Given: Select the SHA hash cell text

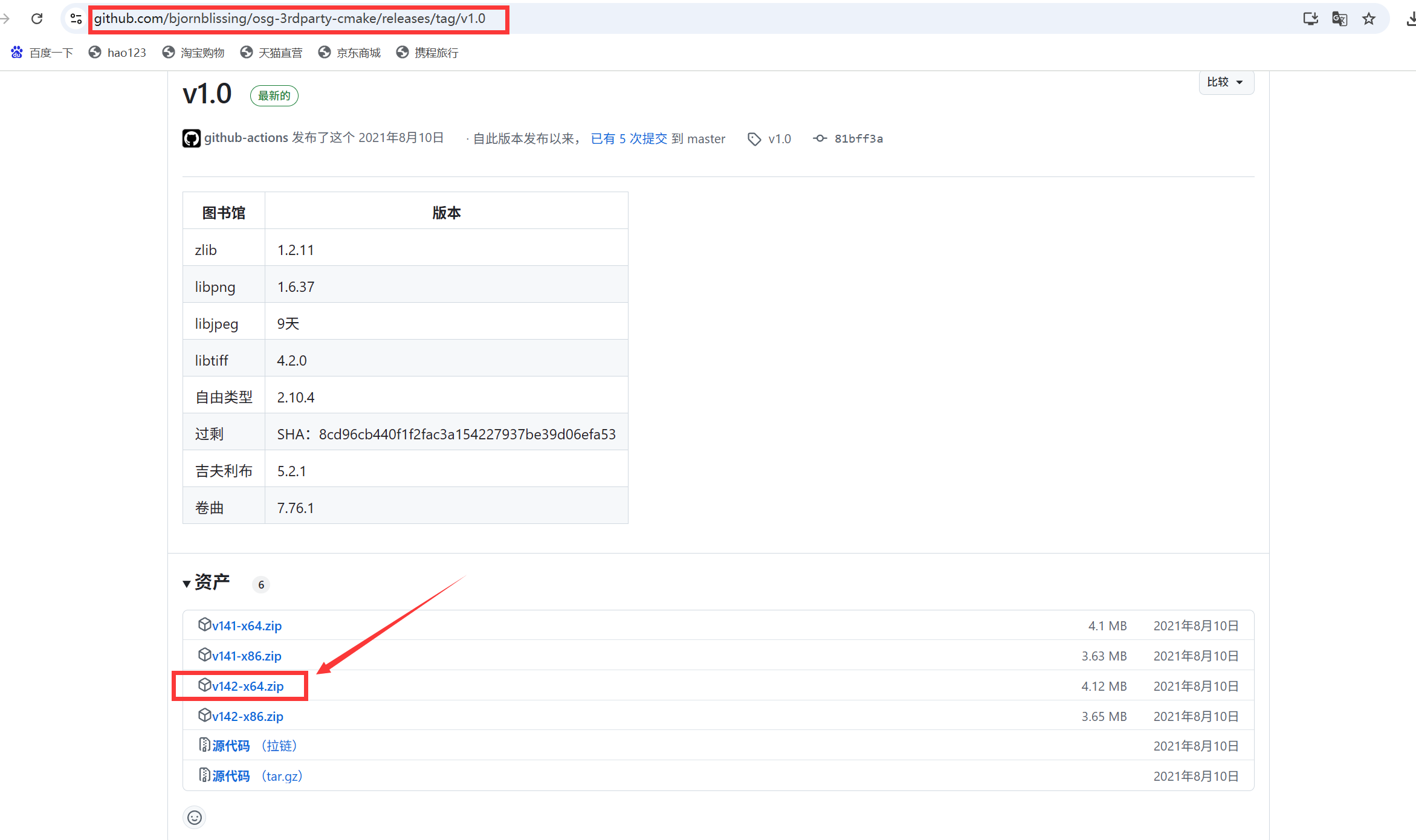Looking at the screenshot, I should click(x=447, y=435).
